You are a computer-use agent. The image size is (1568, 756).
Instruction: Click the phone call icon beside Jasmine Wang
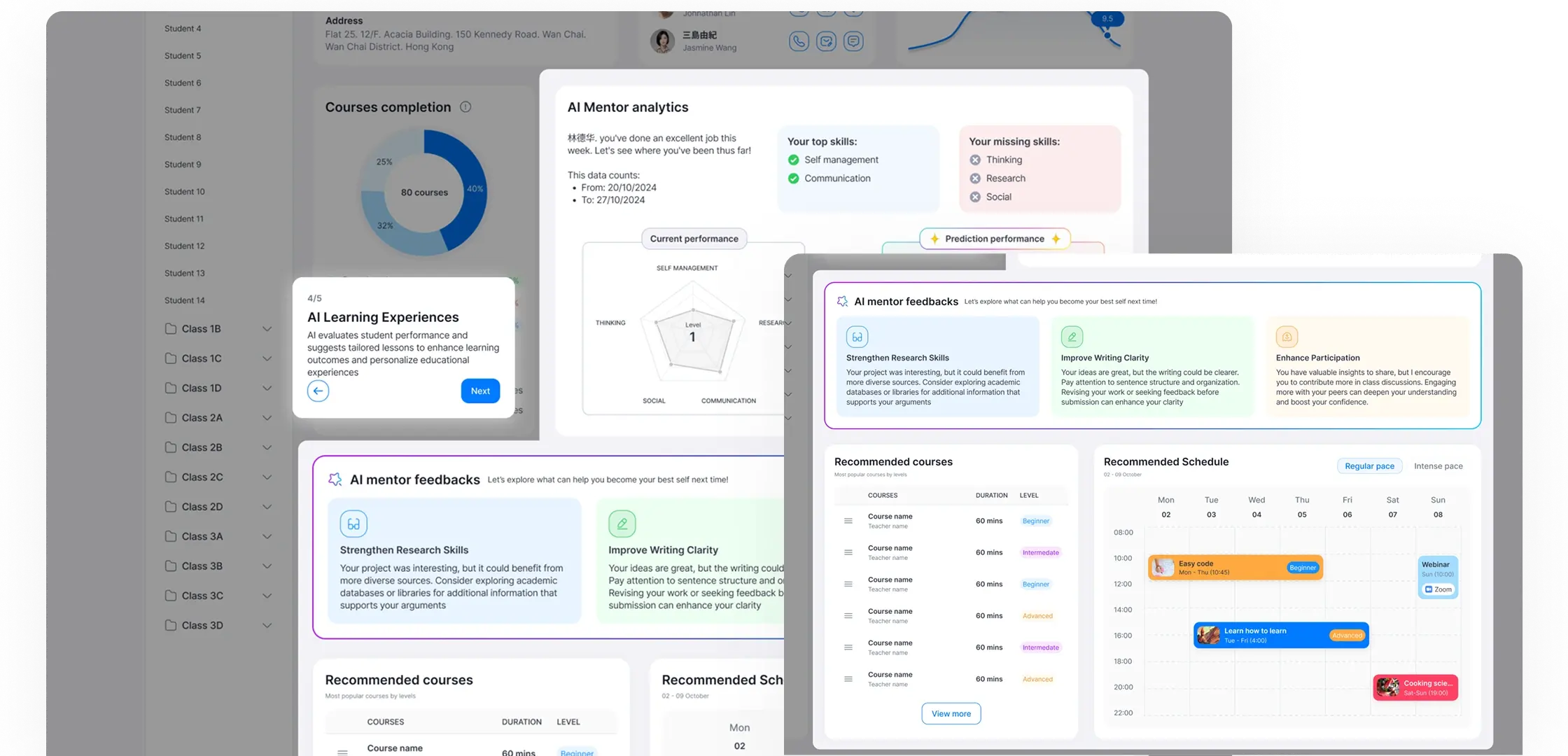(799, 41)
